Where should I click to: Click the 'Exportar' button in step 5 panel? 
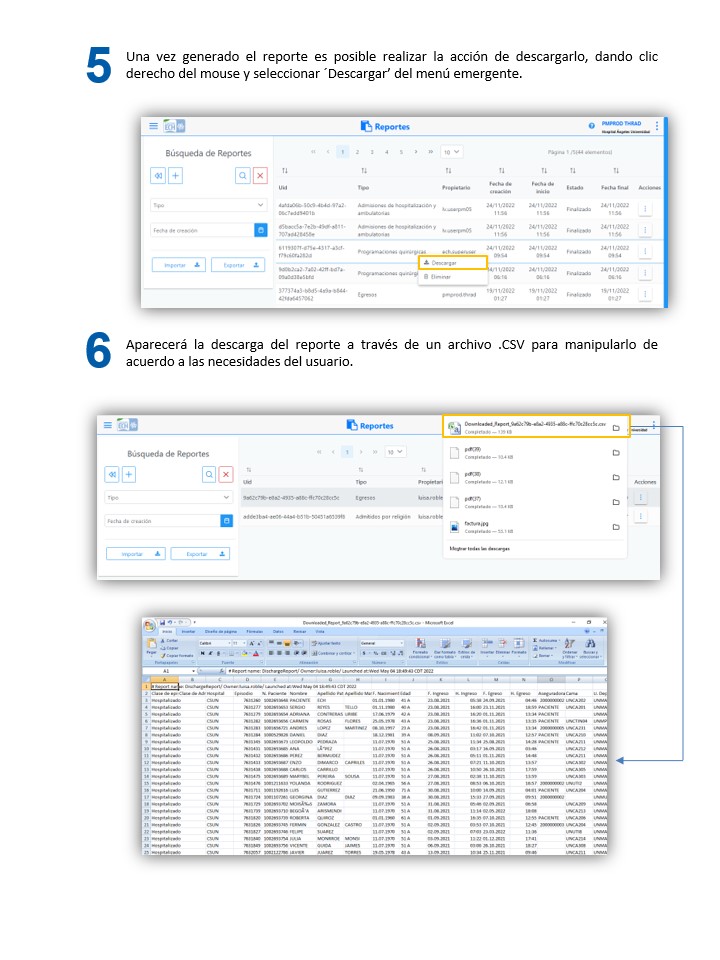pyautogui.click(x=240, y=265)
